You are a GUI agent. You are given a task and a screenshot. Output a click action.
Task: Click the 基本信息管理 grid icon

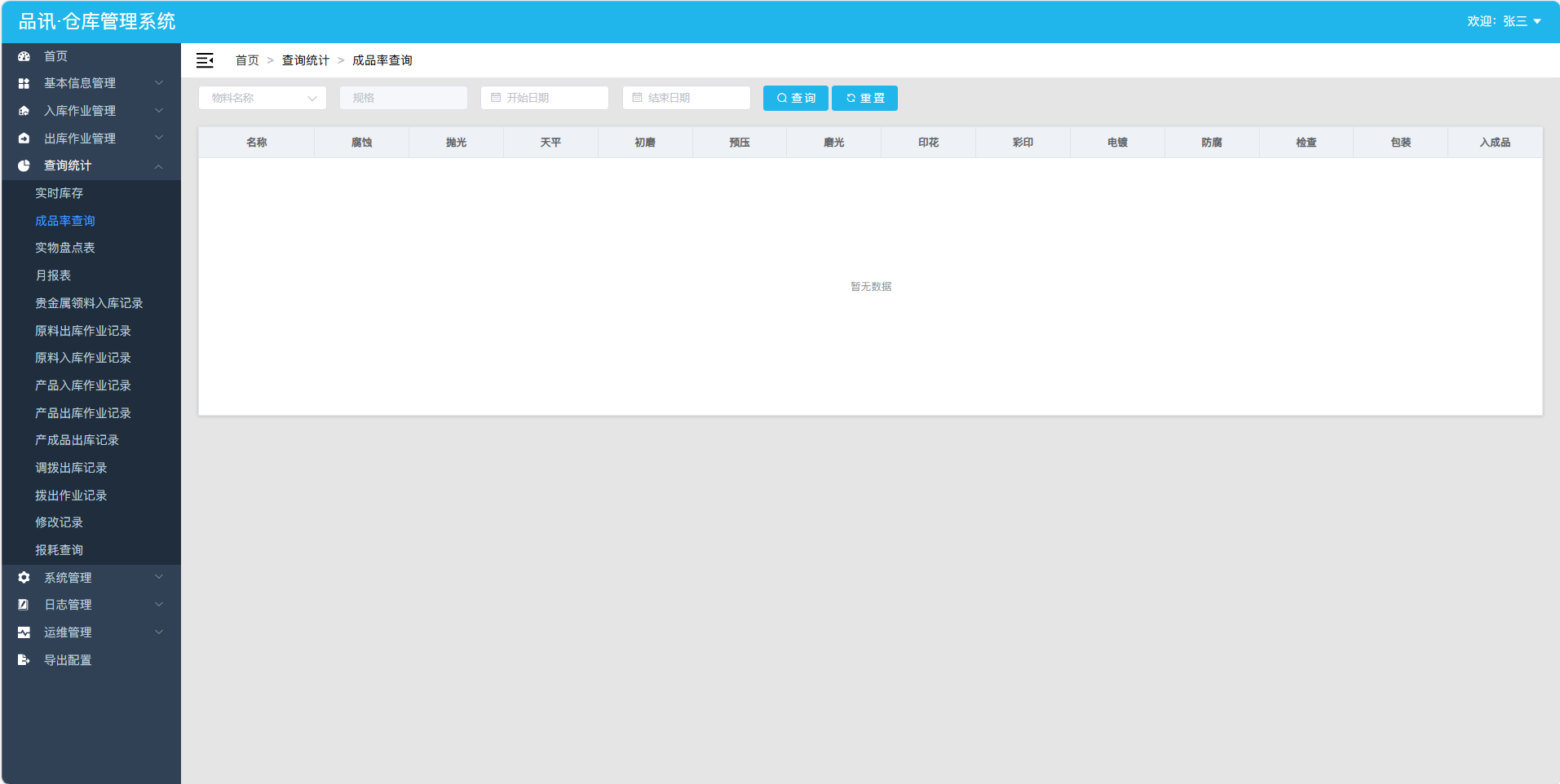click(24, 83)
